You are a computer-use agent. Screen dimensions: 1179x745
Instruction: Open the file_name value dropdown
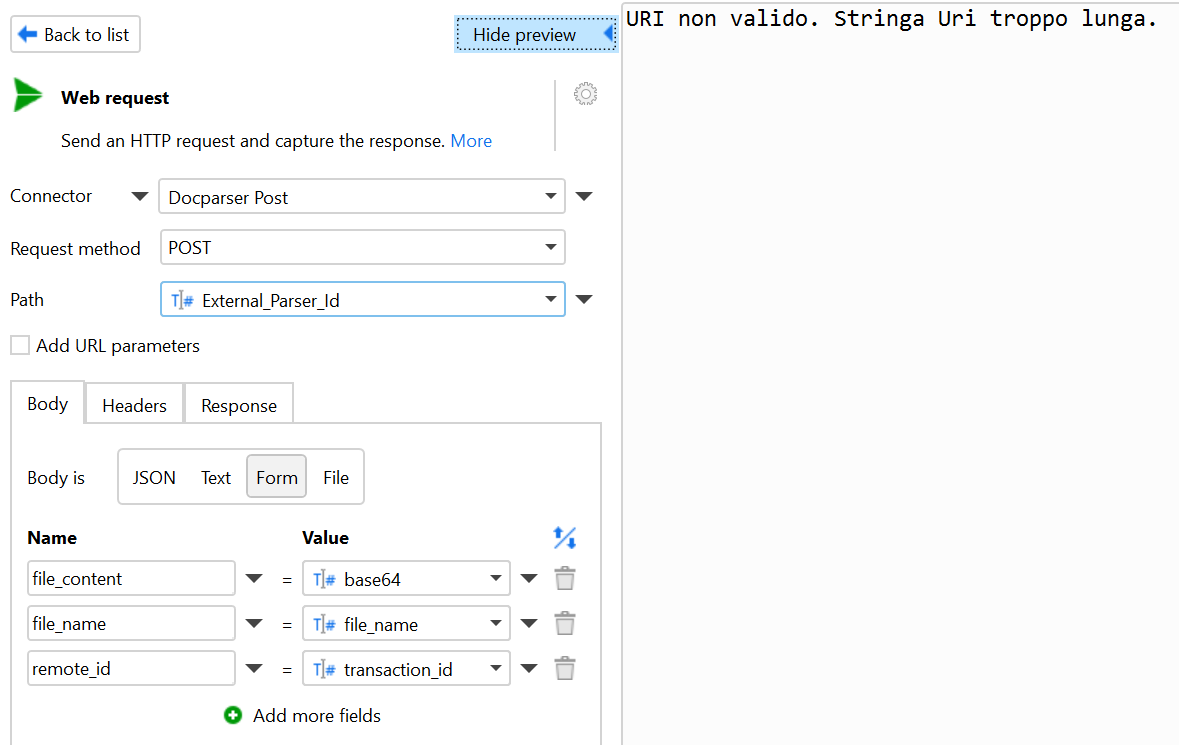(406, 623)
